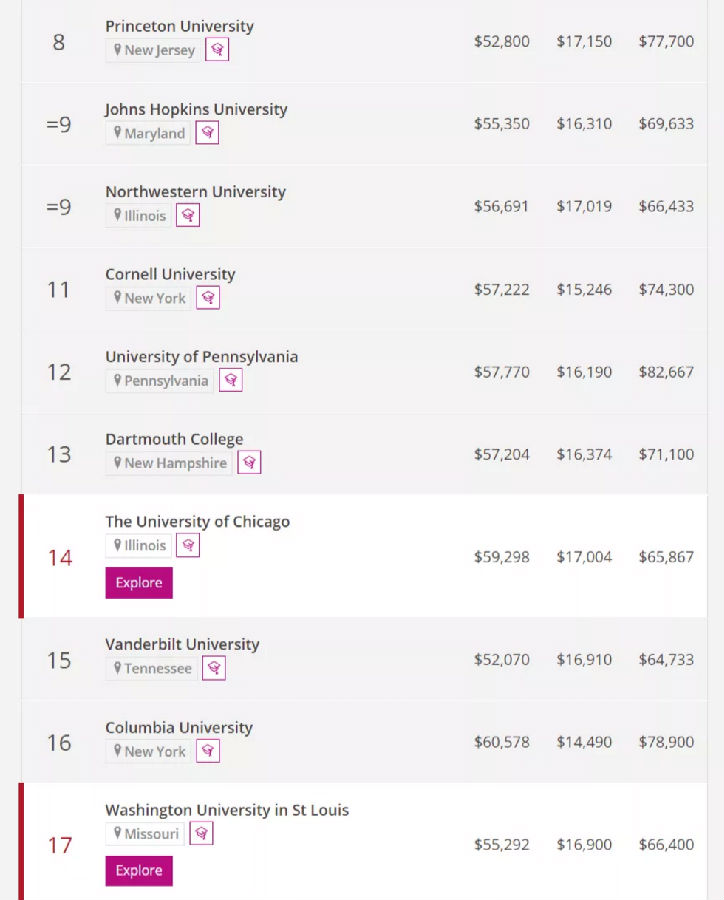
Task: Click graduation cap icon in Cornell University row
Action: (208, 298)
